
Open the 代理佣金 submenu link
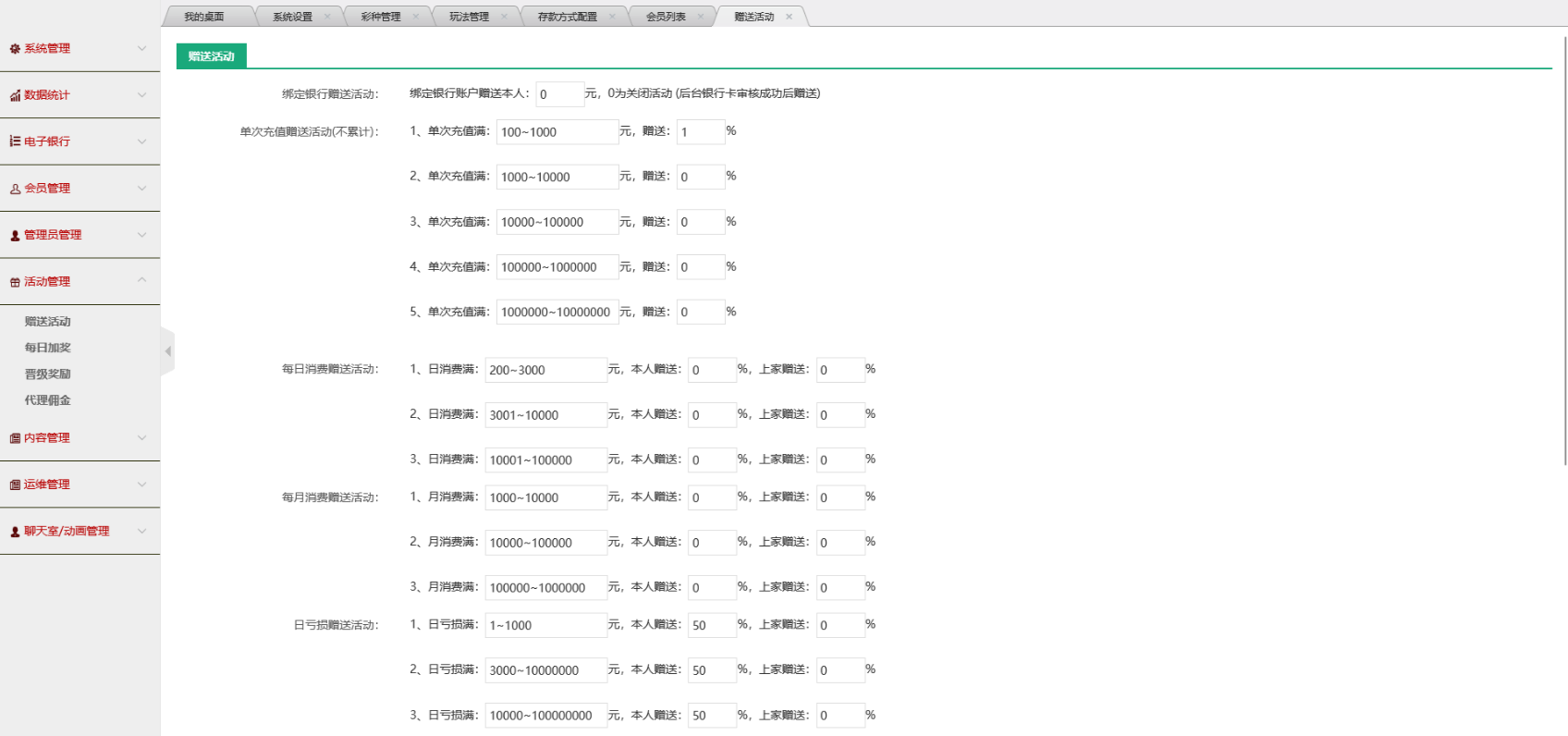[48, 400]
